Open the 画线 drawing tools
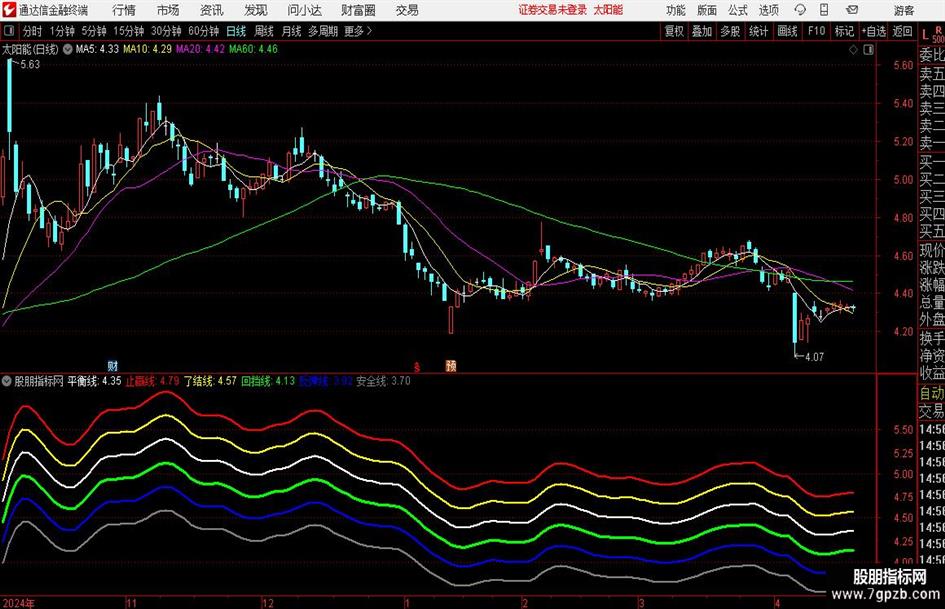Screen dimensions: 945x609 pos(787,31)
